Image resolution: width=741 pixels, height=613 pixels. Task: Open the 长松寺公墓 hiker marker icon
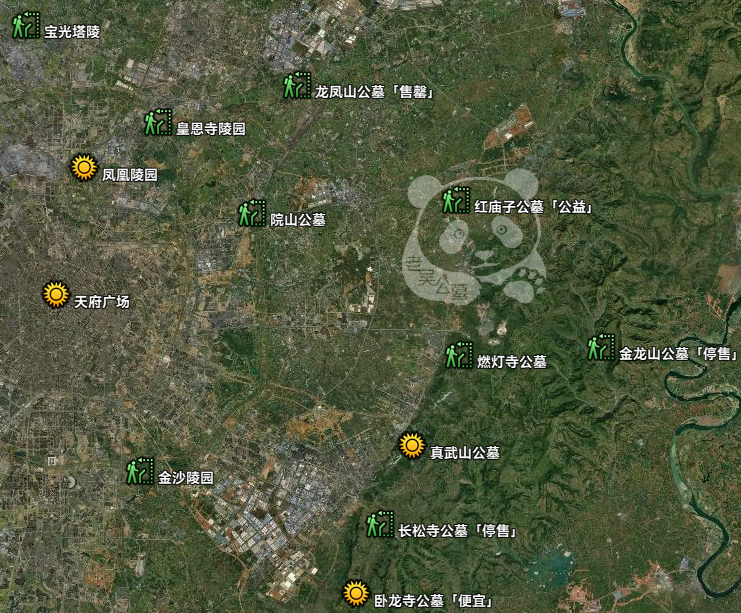tap(379, 524)
